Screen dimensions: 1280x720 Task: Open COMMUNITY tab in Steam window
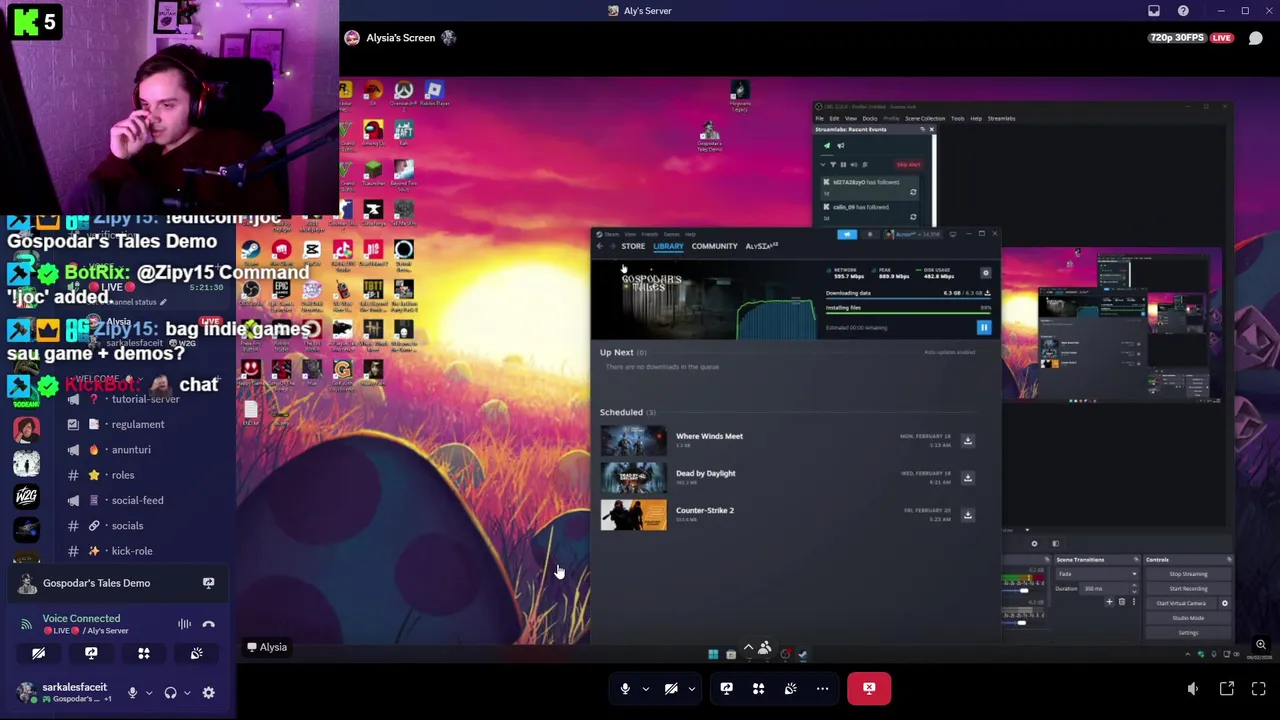click(714, 246)
